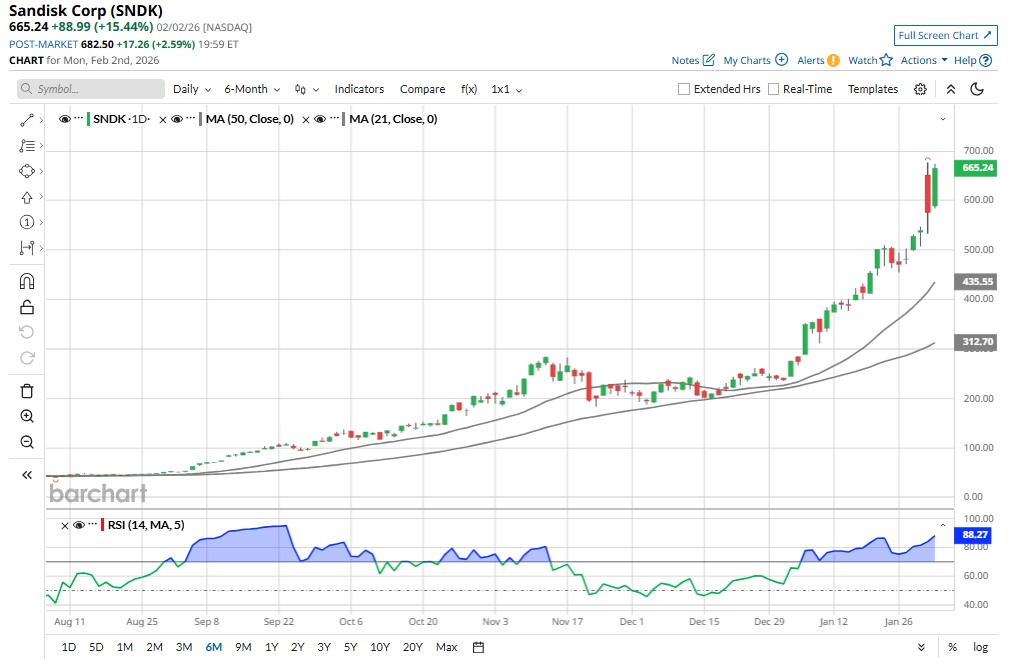The height and width of the screenshot is (666, 1015).
Task: Expand bottom panel double chevron
Action: 921,647
